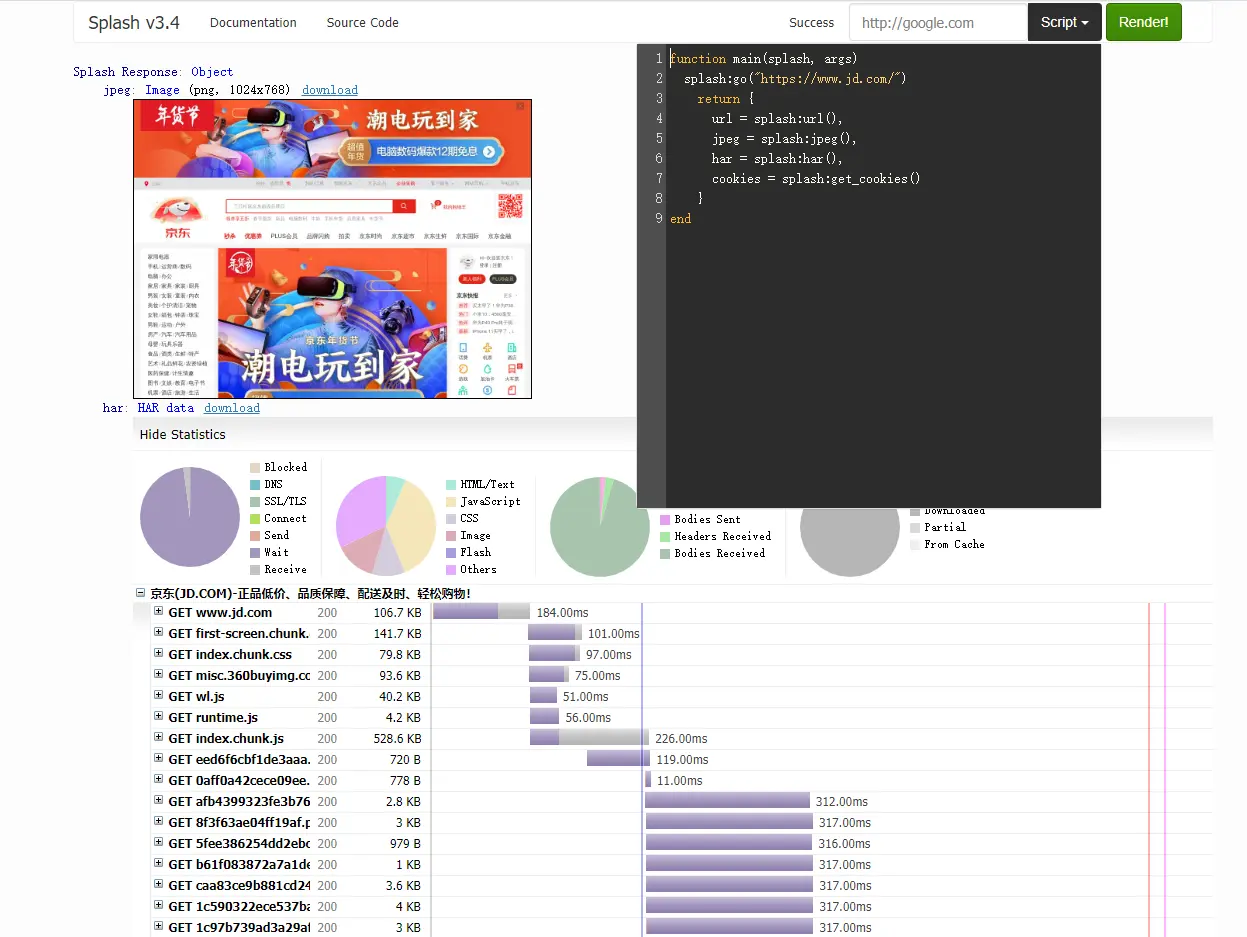Click the Image legend color swatch
The height and width of the screenshot is (937, 1247).
[x=451, y=535]
